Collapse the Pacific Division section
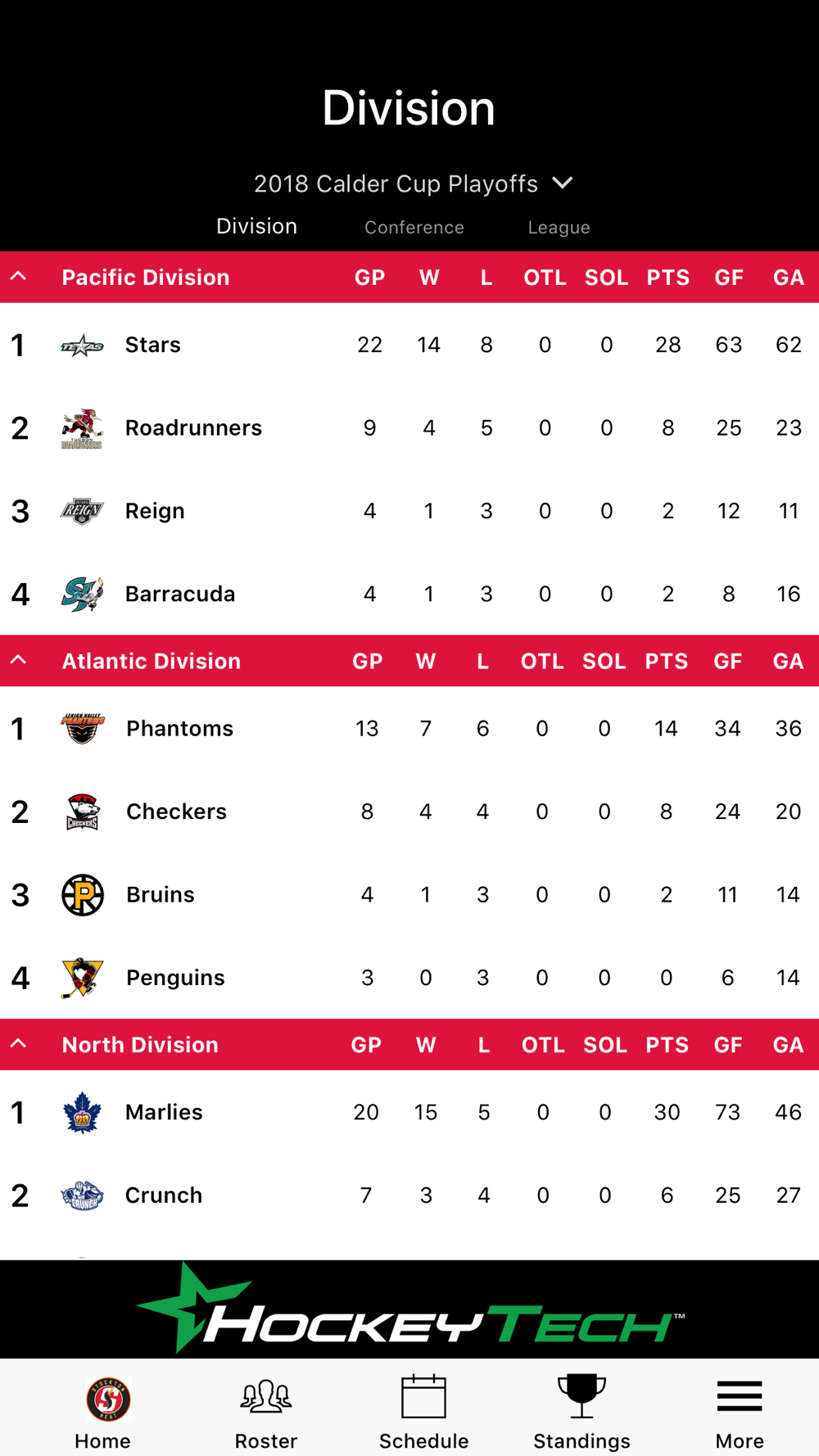This screenshot has height=1456, width=819. (x=18, y=277)
